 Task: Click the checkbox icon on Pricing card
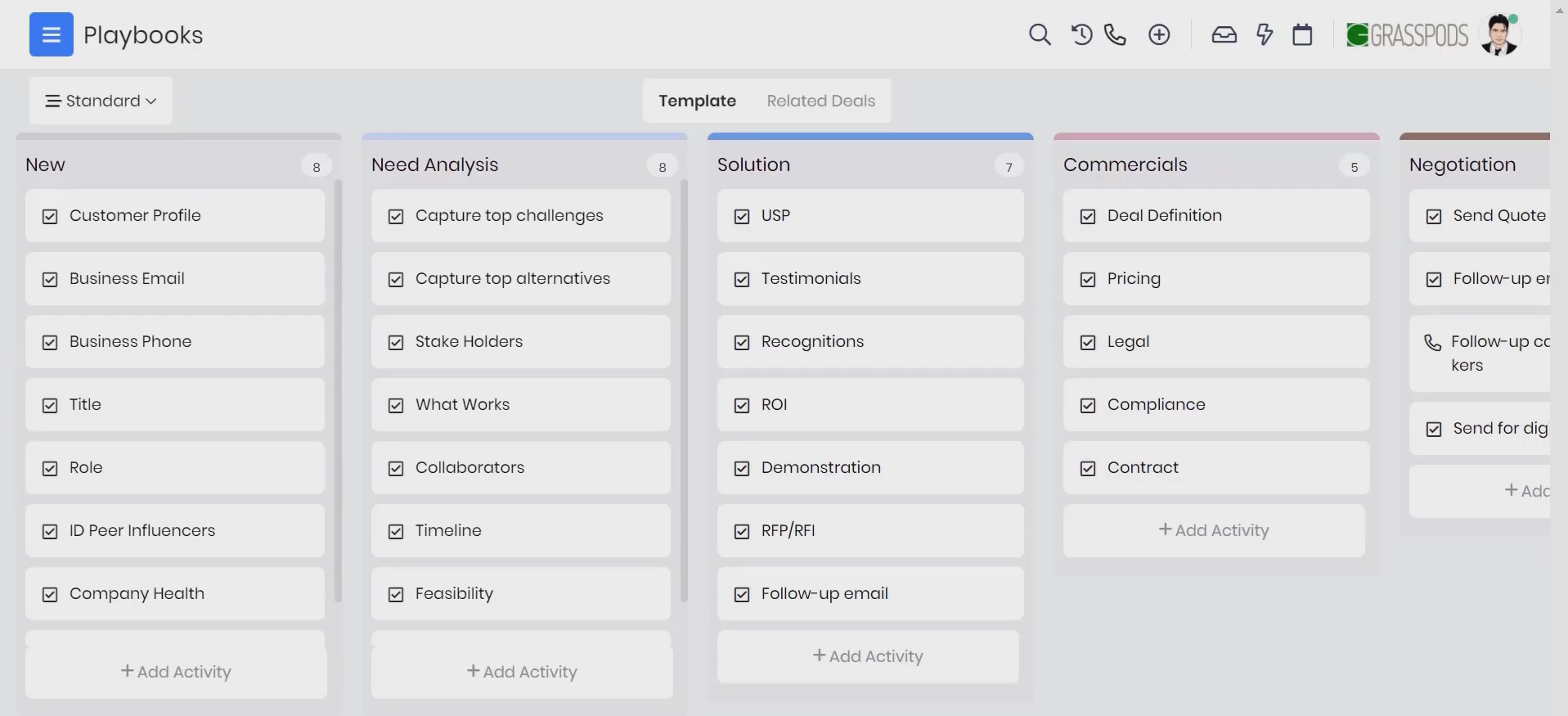coord(1088,279)
